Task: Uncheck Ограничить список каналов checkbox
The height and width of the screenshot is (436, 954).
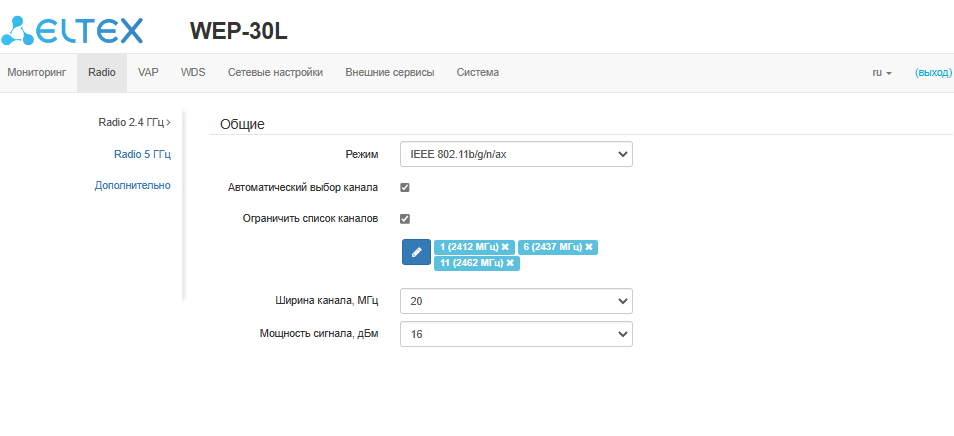Action: pos(405,219)
